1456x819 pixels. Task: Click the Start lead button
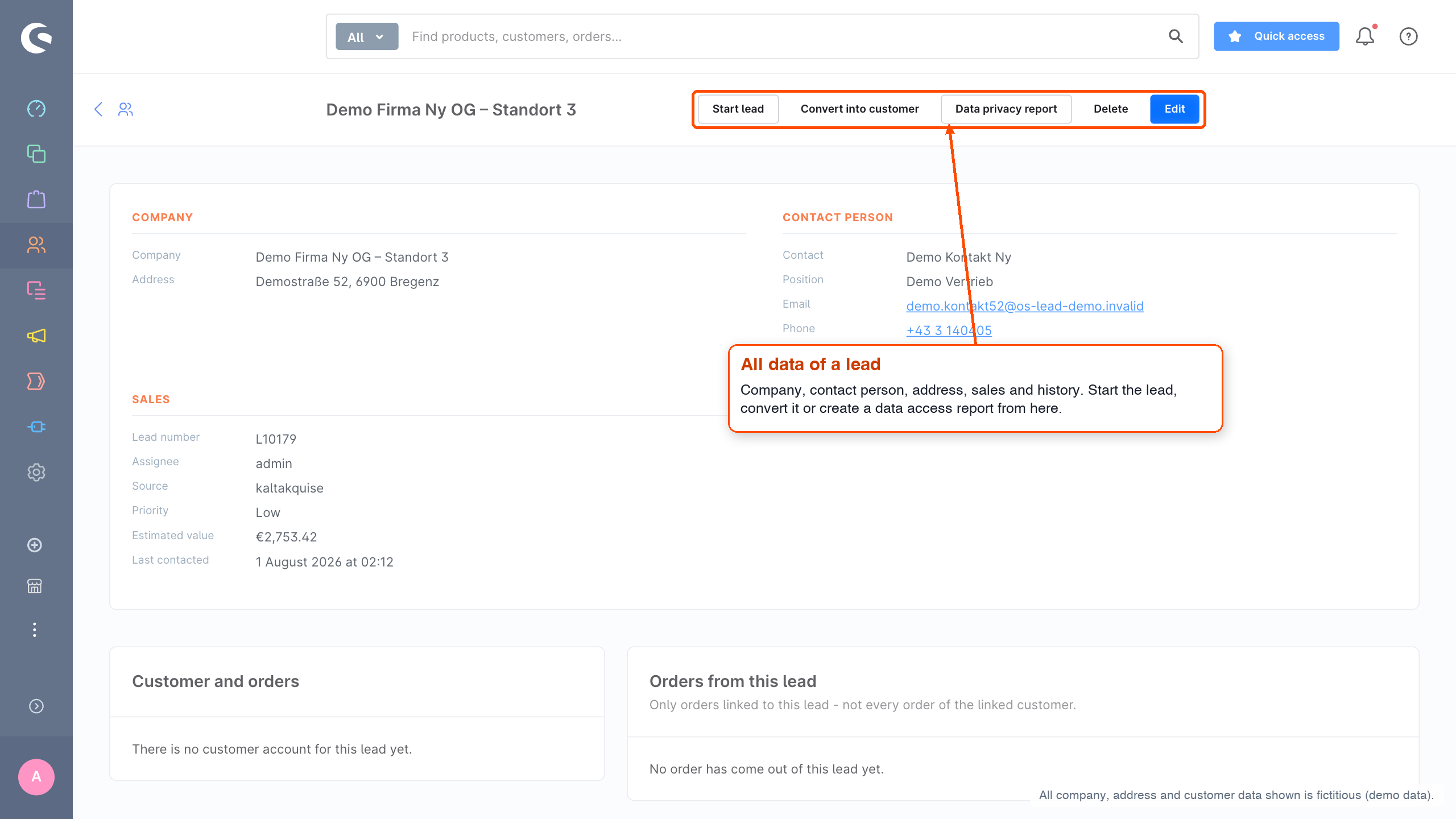click(x=738, y=109)
